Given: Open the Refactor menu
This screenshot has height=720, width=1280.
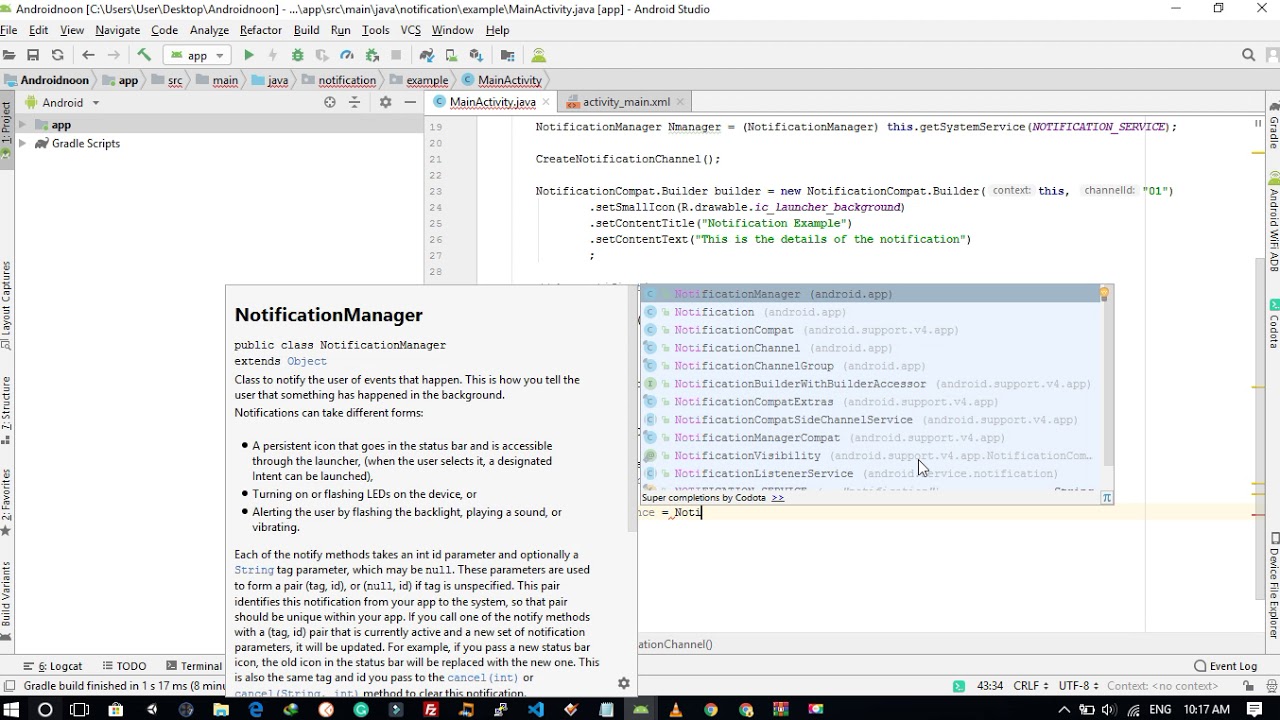Looking at the screenshot, I should [260, 30].
